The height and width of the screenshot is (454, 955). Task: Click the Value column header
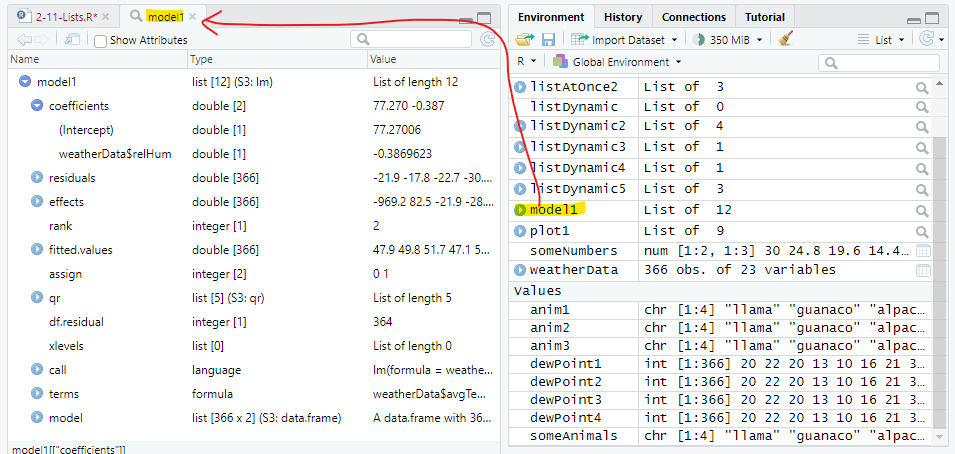coord(432,59)
